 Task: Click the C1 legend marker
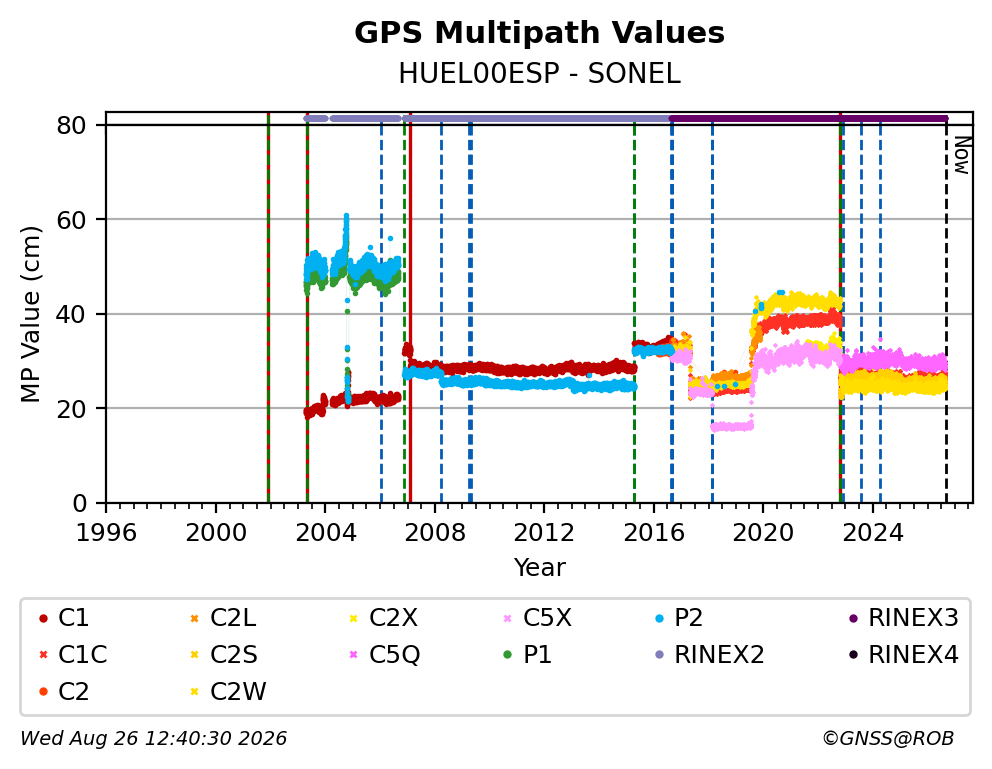pyautogui.click(x=43, y=618)
